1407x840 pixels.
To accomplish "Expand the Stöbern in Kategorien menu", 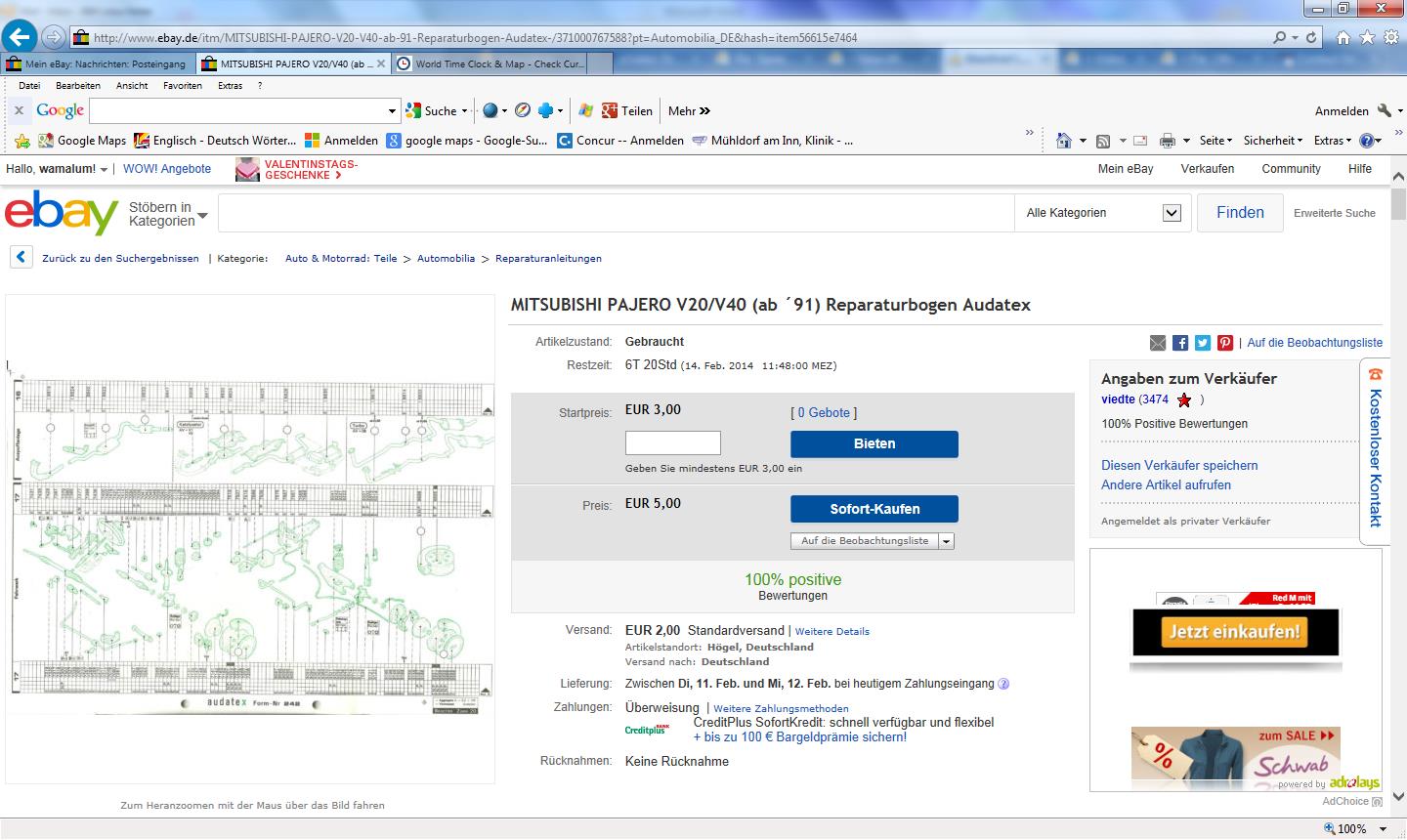I will [168, 214].
